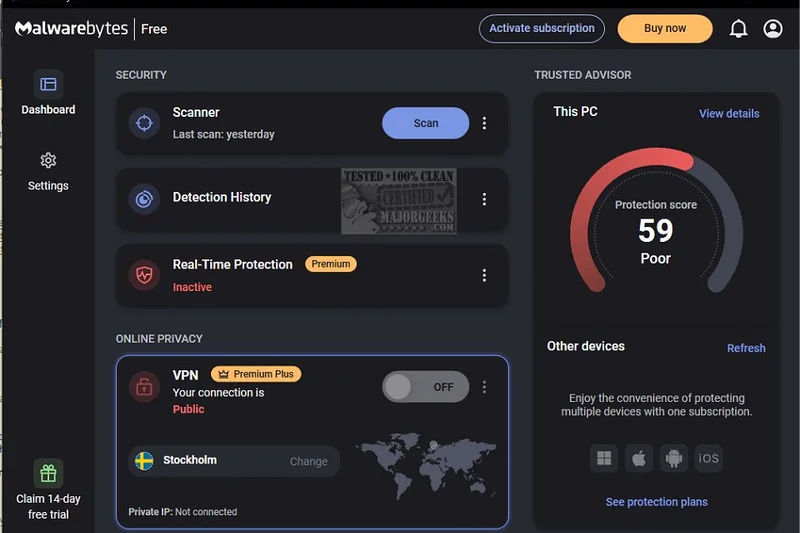This screenshot has width=800, height=533.
Task: Go to Dashboard label in sidebar
Action: (48, 110)
